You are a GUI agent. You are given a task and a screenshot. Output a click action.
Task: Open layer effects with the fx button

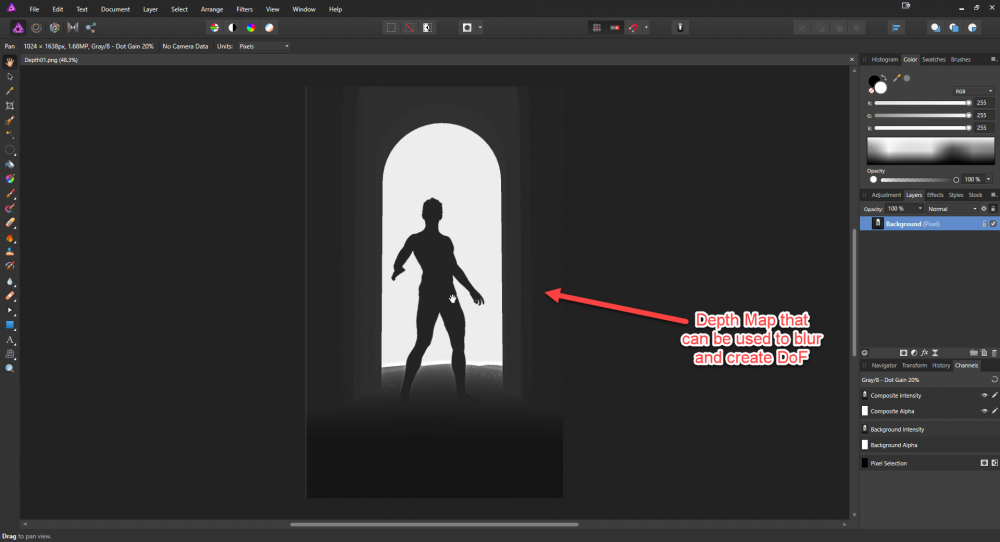(924, 353)
